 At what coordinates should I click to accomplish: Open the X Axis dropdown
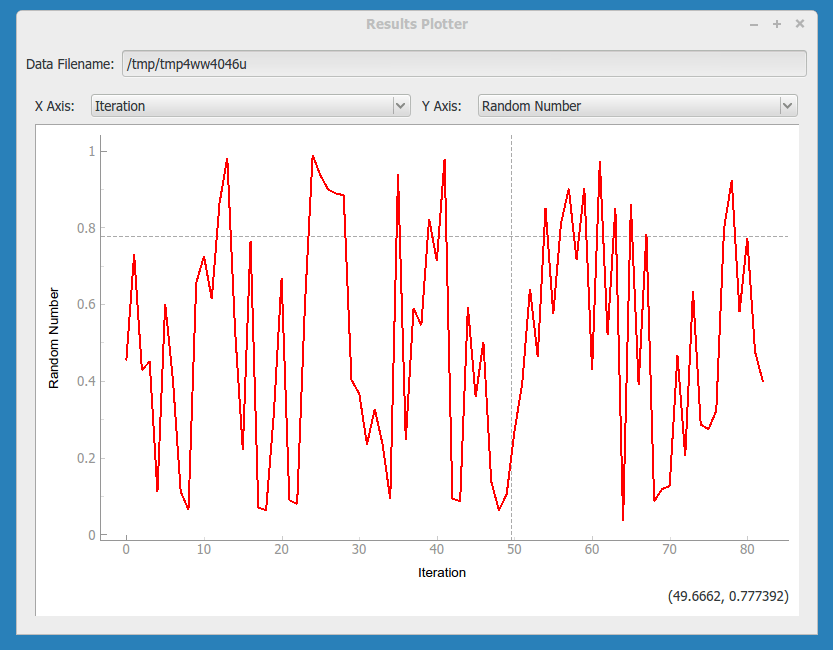[x=250, y=105]
